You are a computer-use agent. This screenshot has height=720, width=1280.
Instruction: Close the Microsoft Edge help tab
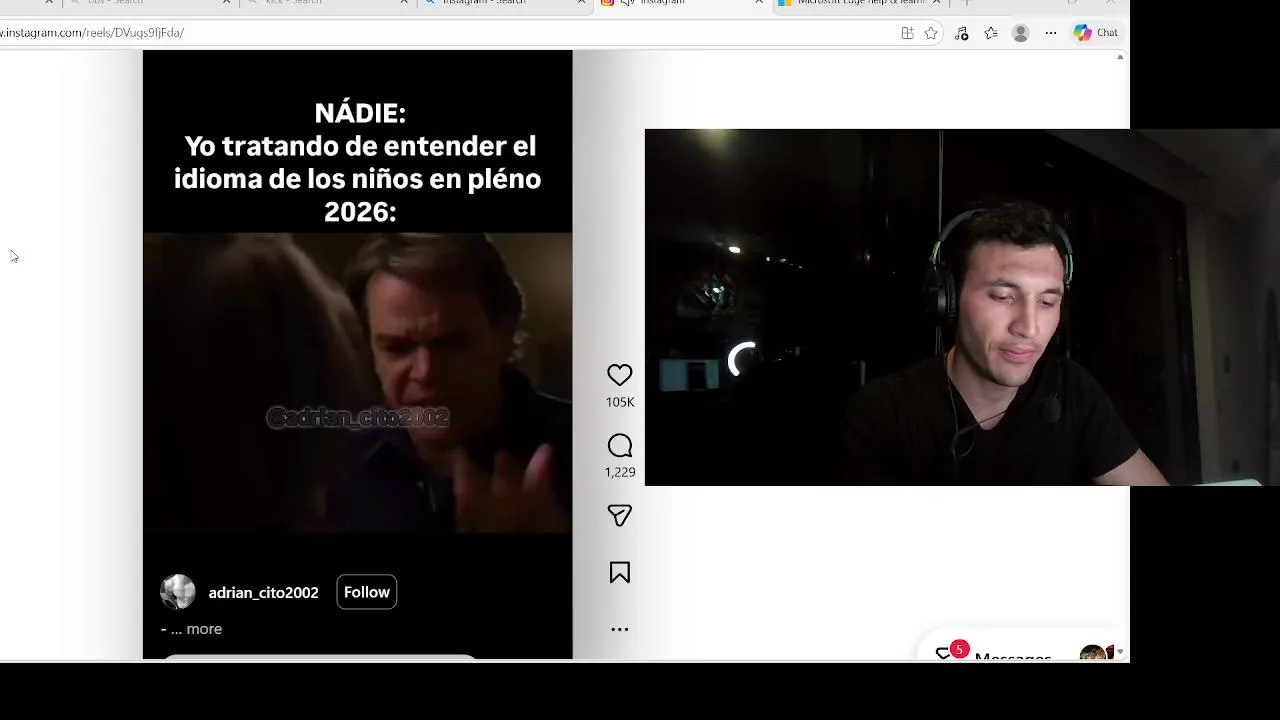click(x=936, y=3)
